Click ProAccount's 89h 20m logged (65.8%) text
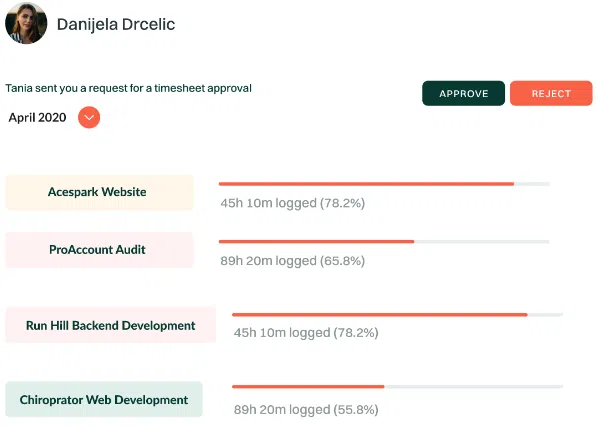The image size is (598, 427). point(293,261)
